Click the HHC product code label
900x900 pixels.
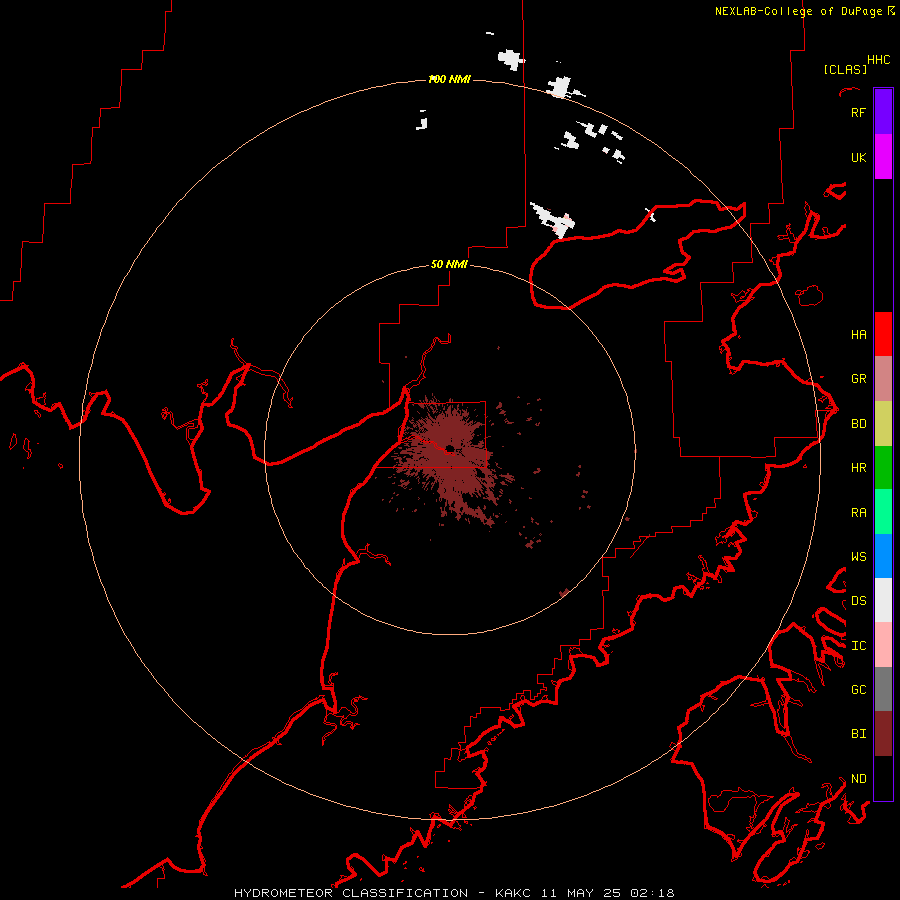(x=879, y=60)
